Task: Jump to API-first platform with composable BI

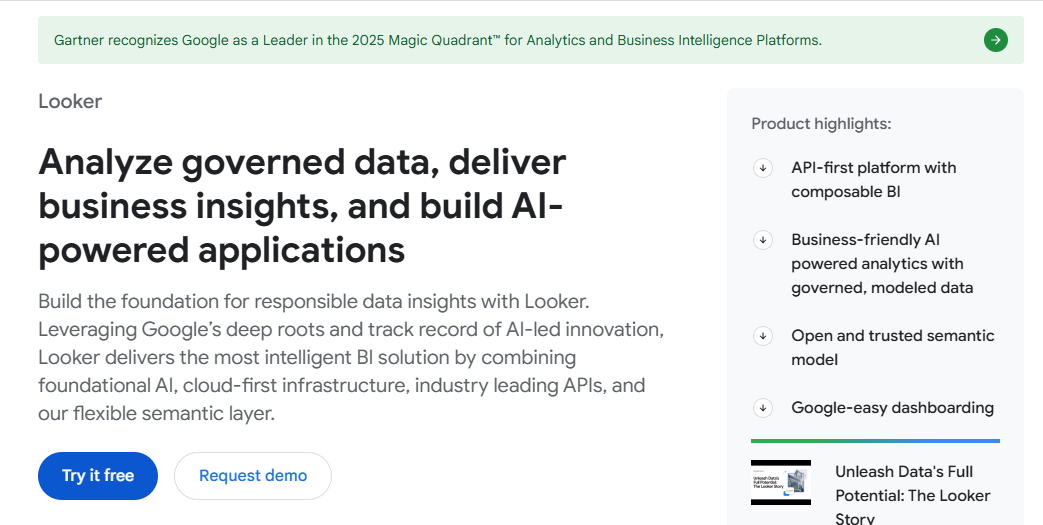Action: pos(873,180)
